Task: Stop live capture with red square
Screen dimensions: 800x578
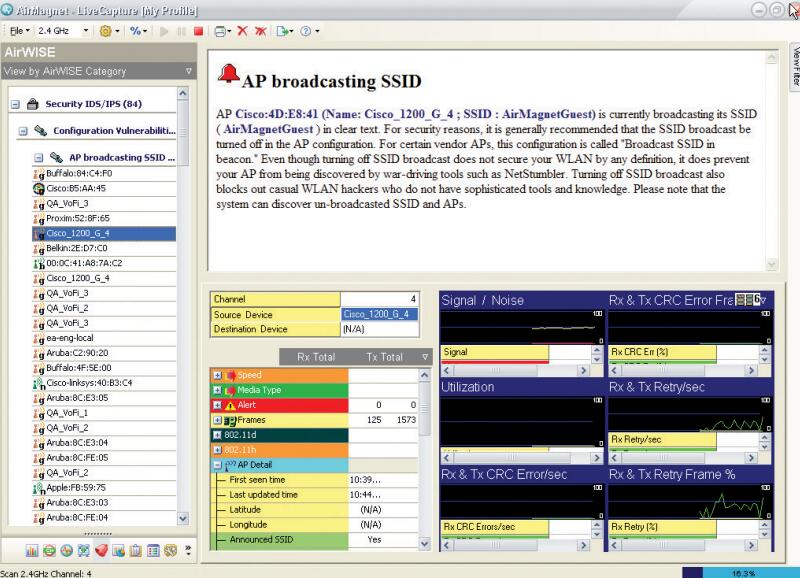Action: click(x=198, y=31)
